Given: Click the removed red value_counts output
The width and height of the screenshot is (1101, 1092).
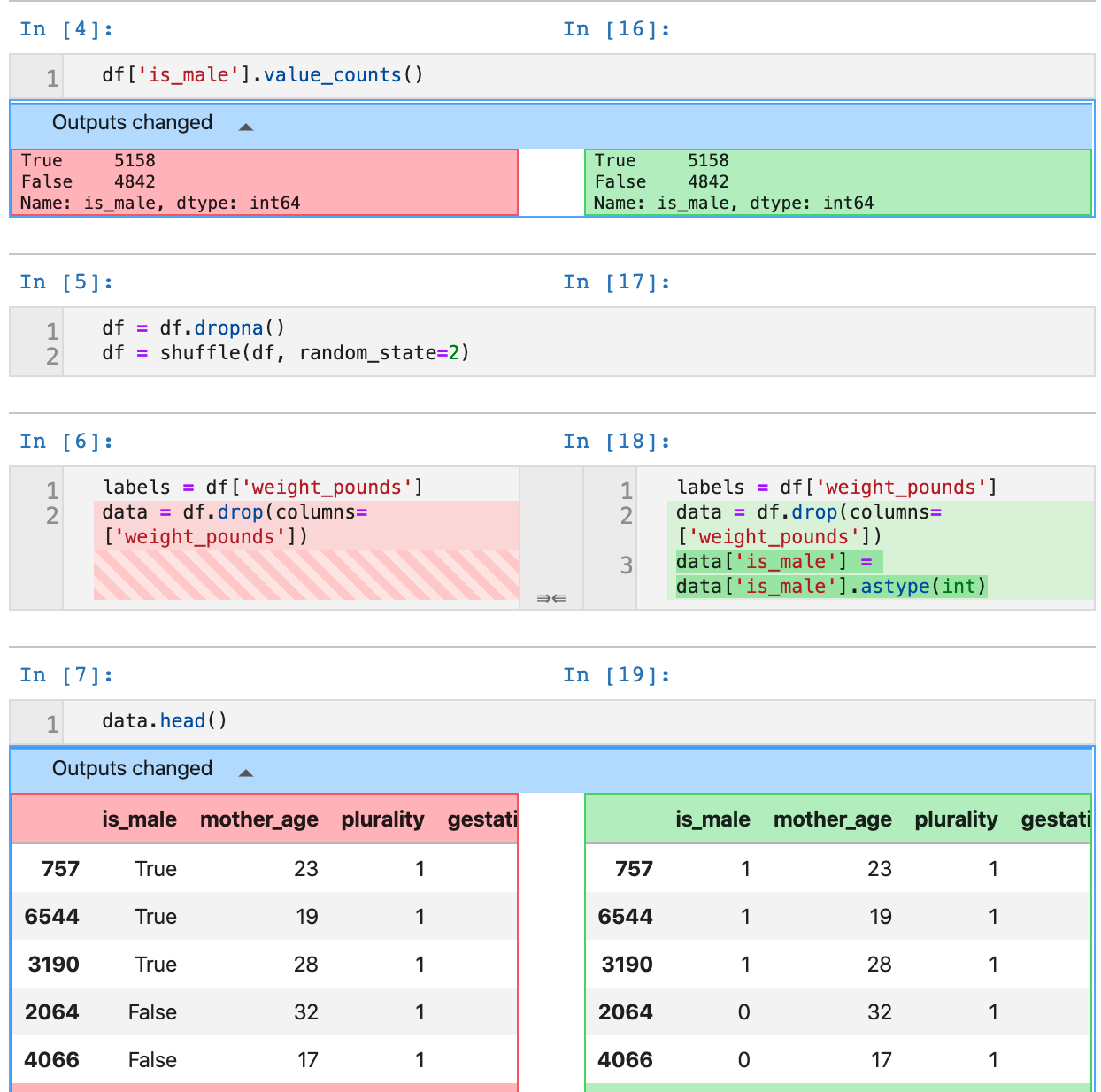Looking at the screenshot, I should pyautogui.click(x=264, y=182).
